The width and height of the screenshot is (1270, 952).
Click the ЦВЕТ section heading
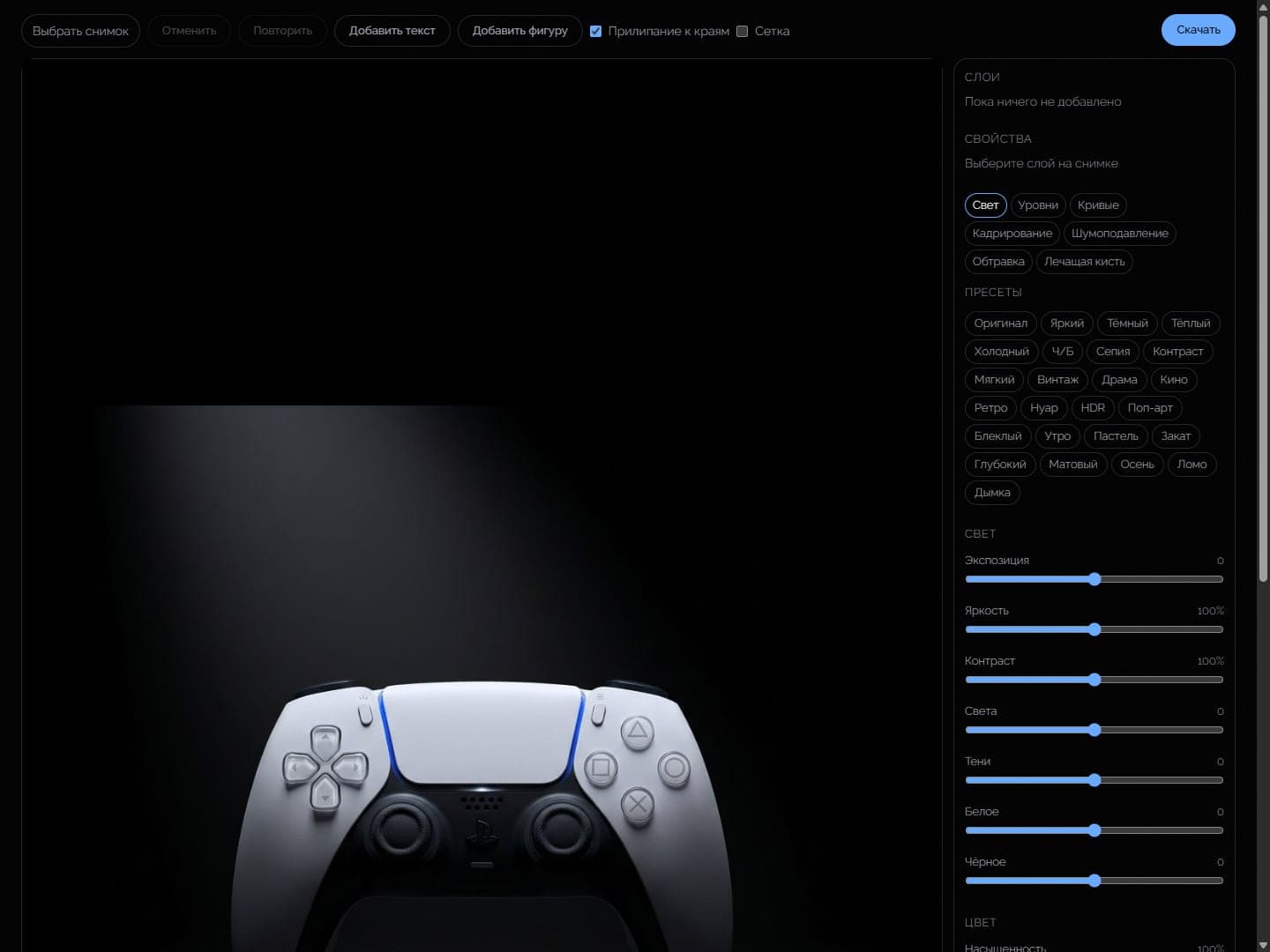[981, 923]
